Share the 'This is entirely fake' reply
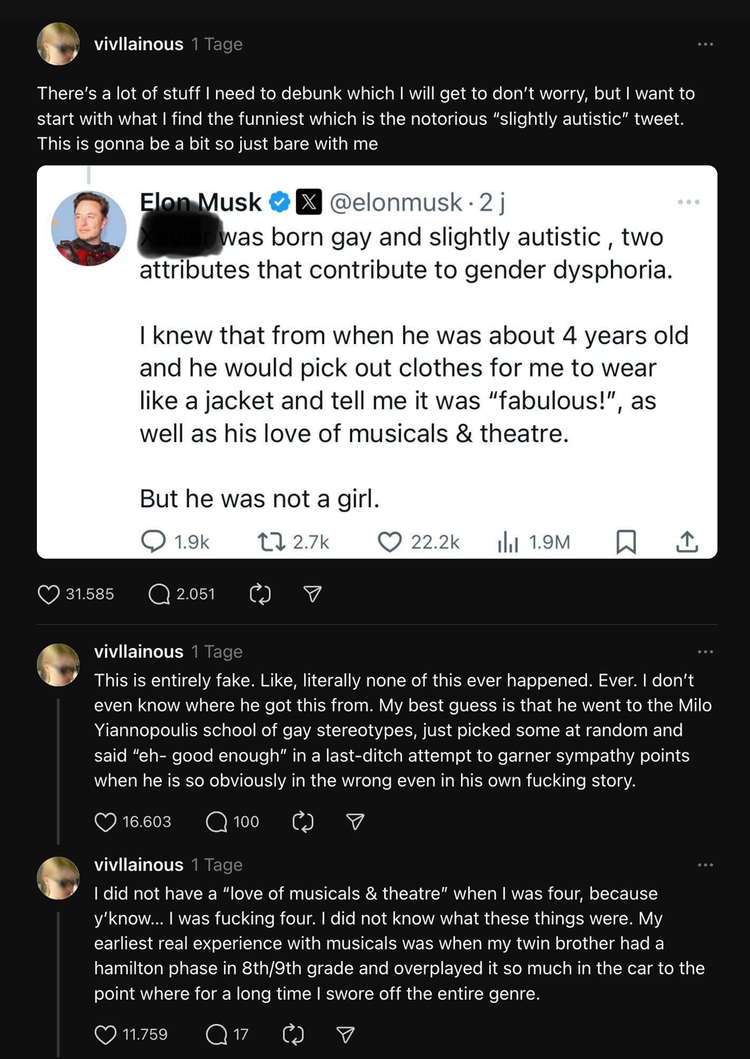The height and width of the screenshot is (1059, 750). click(354, 822)
